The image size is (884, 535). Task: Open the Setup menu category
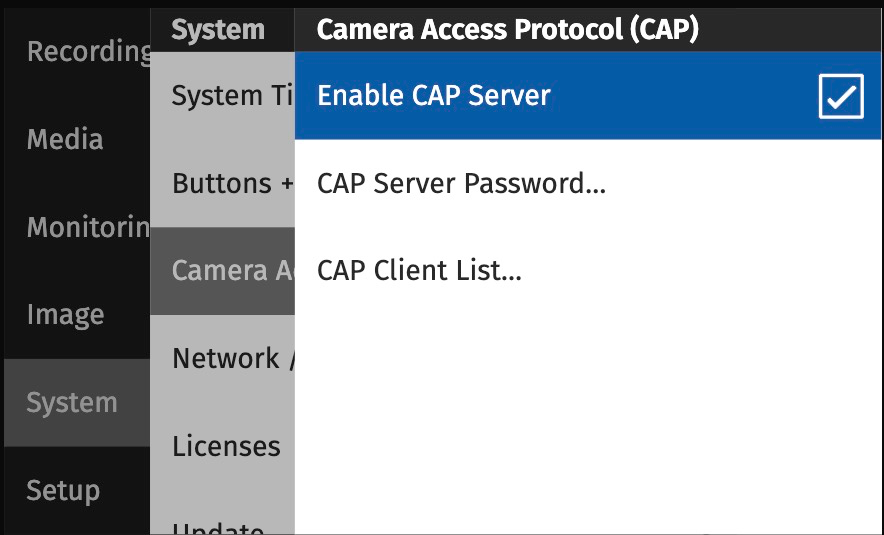point(63,491)
